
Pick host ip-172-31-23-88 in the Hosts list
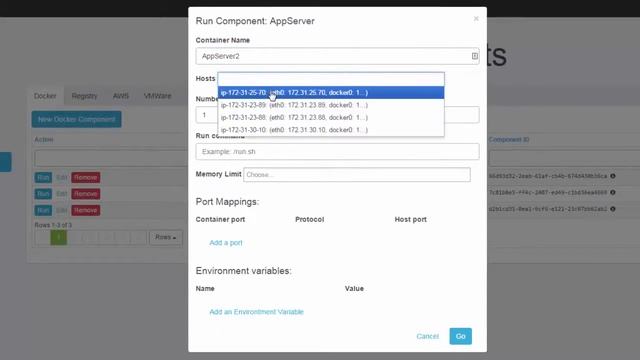[331, 118]
